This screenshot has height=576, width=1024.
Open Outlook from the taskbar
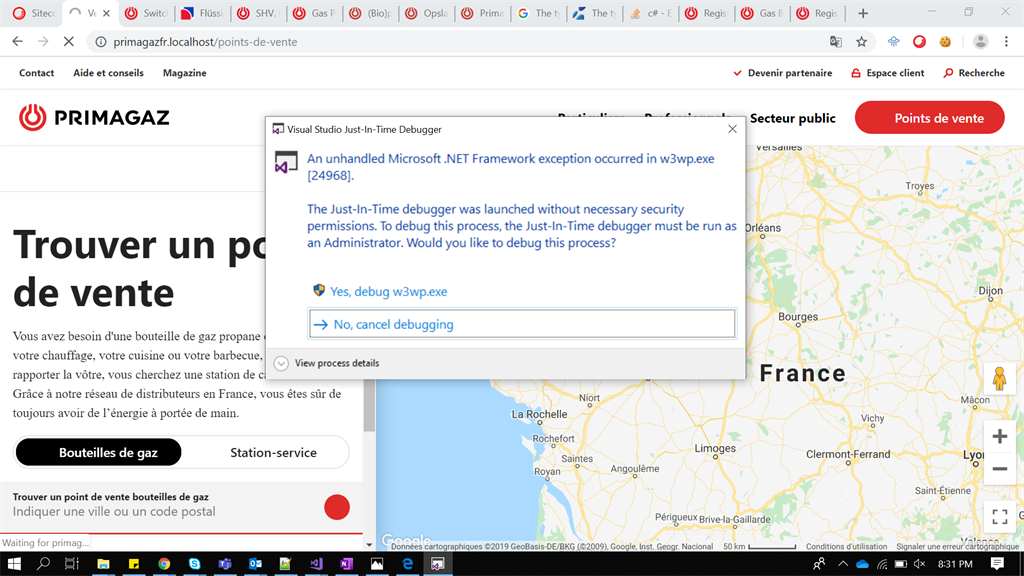point(255,564)
